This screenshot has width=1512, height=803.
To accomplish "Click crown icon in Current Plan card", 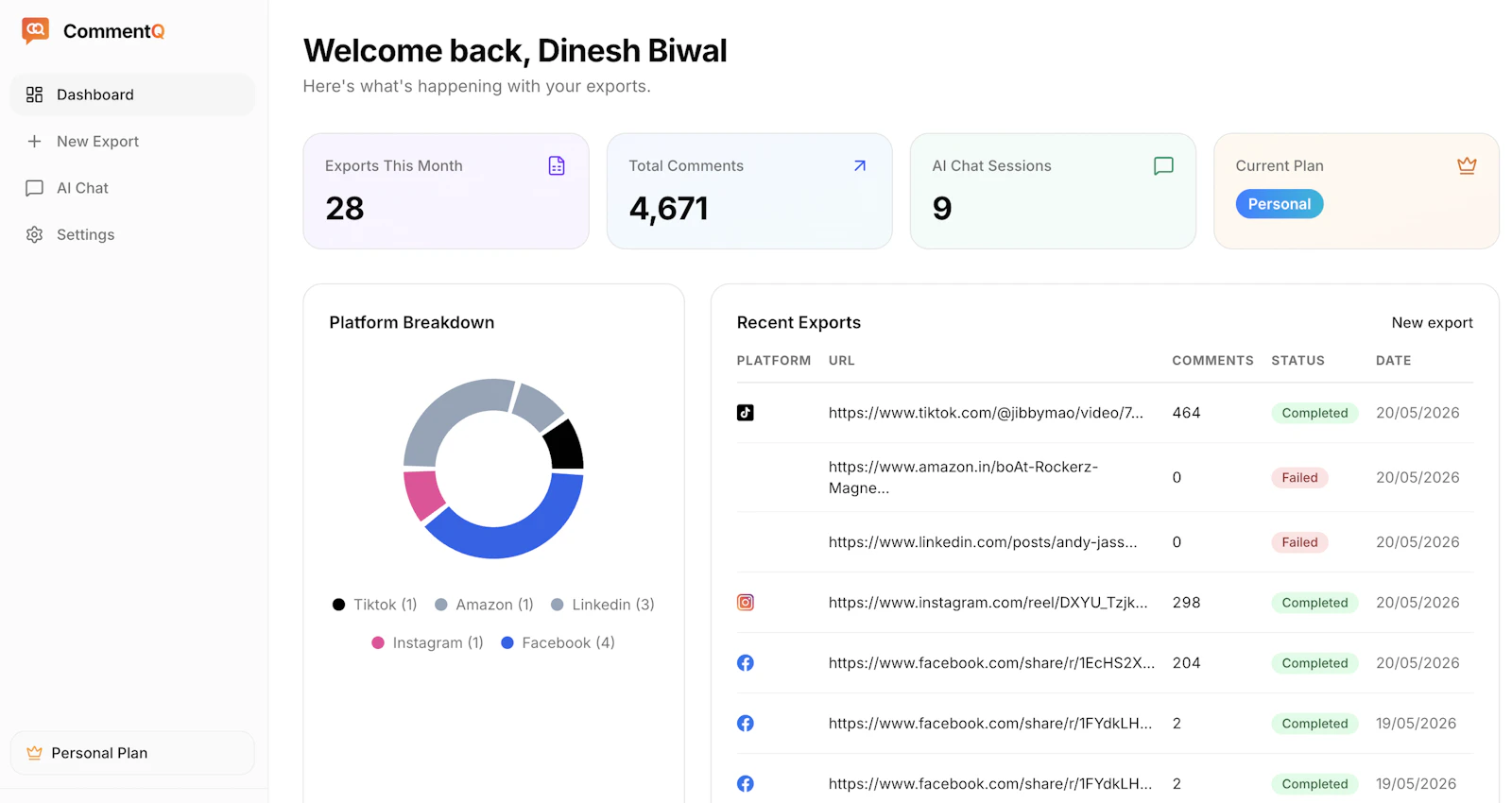I will point(1467,165).
